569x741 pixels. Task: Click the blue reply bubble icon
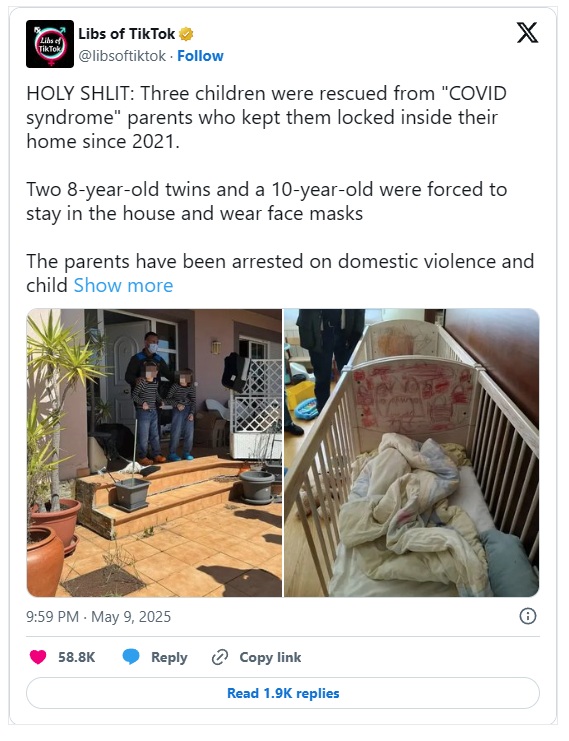(131, 657)
